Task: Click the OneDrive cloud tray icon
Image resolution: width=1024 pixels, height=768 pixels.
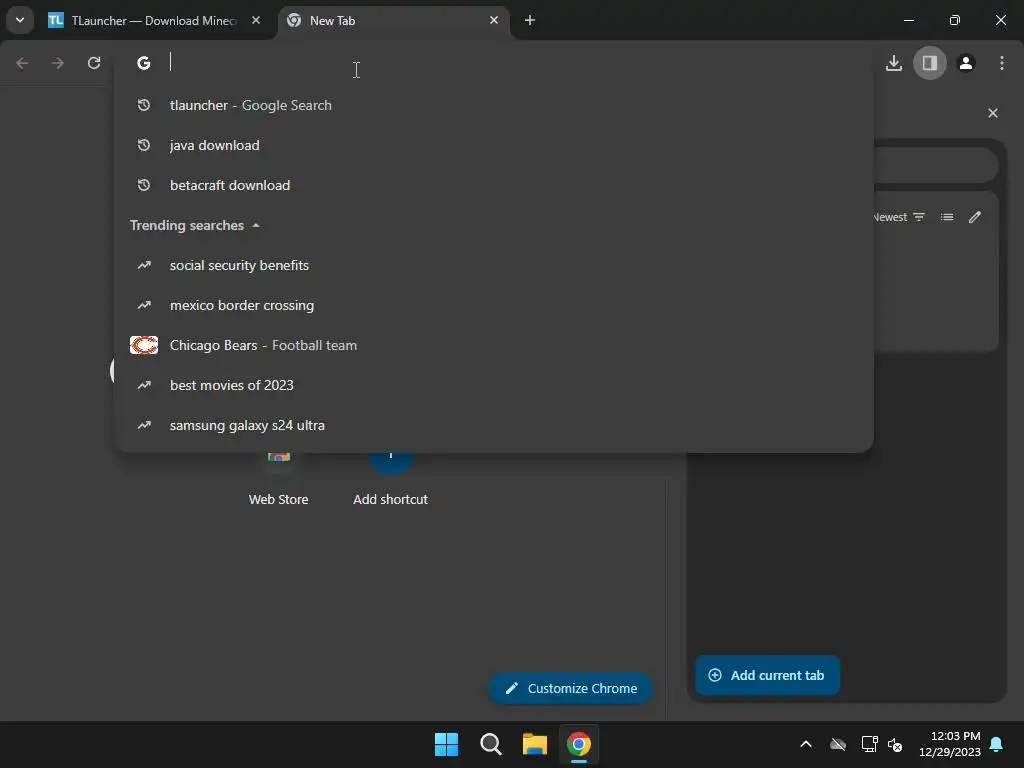Action: coord(838,744)
